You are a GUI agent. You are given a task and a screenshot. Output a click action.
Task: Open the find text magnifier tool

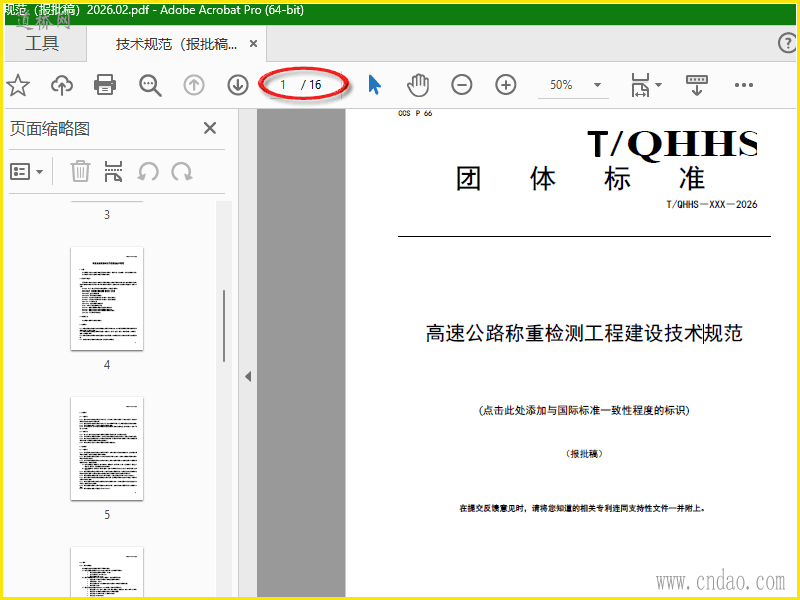tap(150, 85)
